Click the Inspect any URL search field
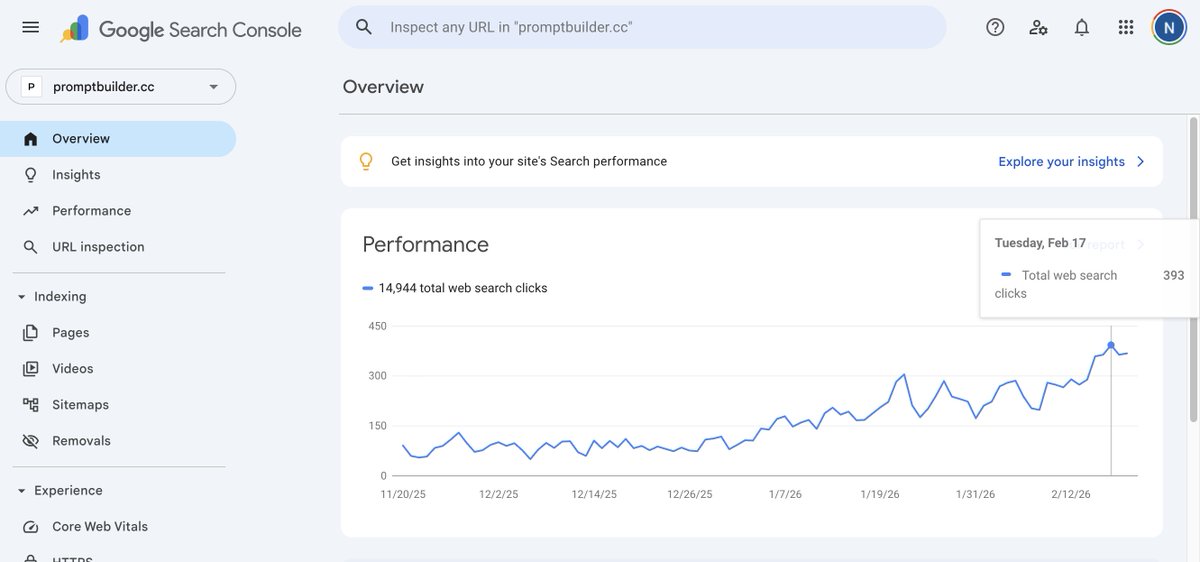Image resolution: width=1200 pixels, height=562 pixels. [642, 27]
